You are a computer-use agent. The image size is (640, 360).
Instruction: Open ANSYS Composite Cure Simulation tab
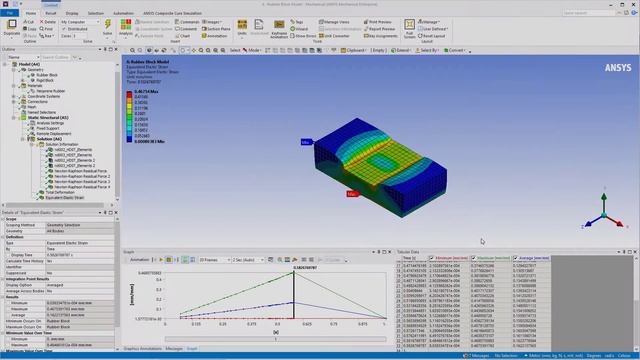(172, 13)
